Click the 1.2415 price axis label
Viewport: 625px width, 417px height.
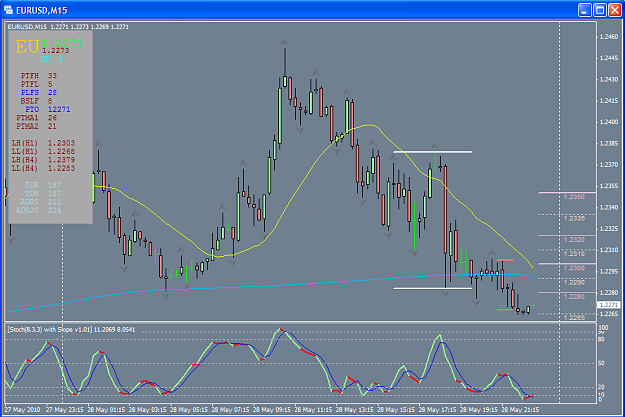click(x=609, y=100)
